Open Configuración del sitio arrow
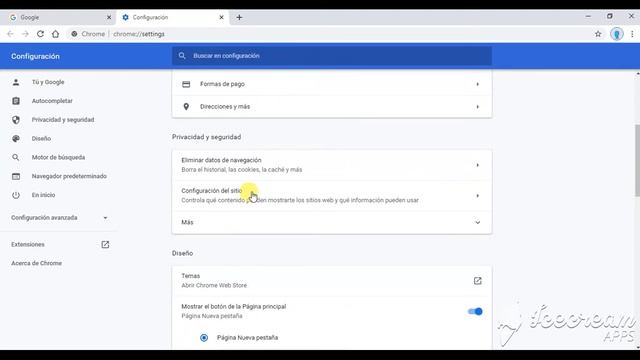Image resolution: width=640 pixels, height=360 pixels. (478, 196)
